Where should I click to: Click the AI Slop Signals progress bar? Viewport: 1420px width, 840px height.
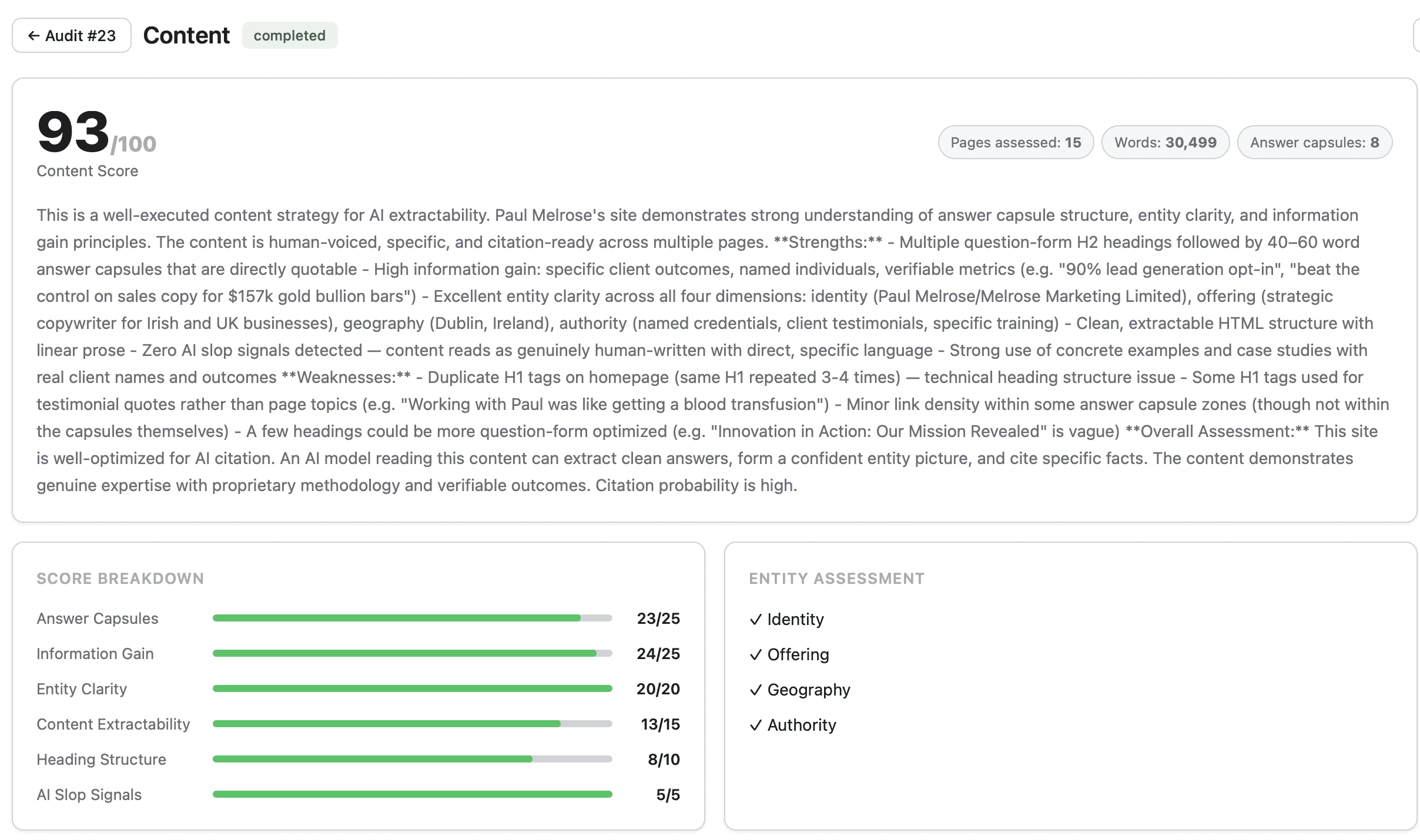coord(412,794)
